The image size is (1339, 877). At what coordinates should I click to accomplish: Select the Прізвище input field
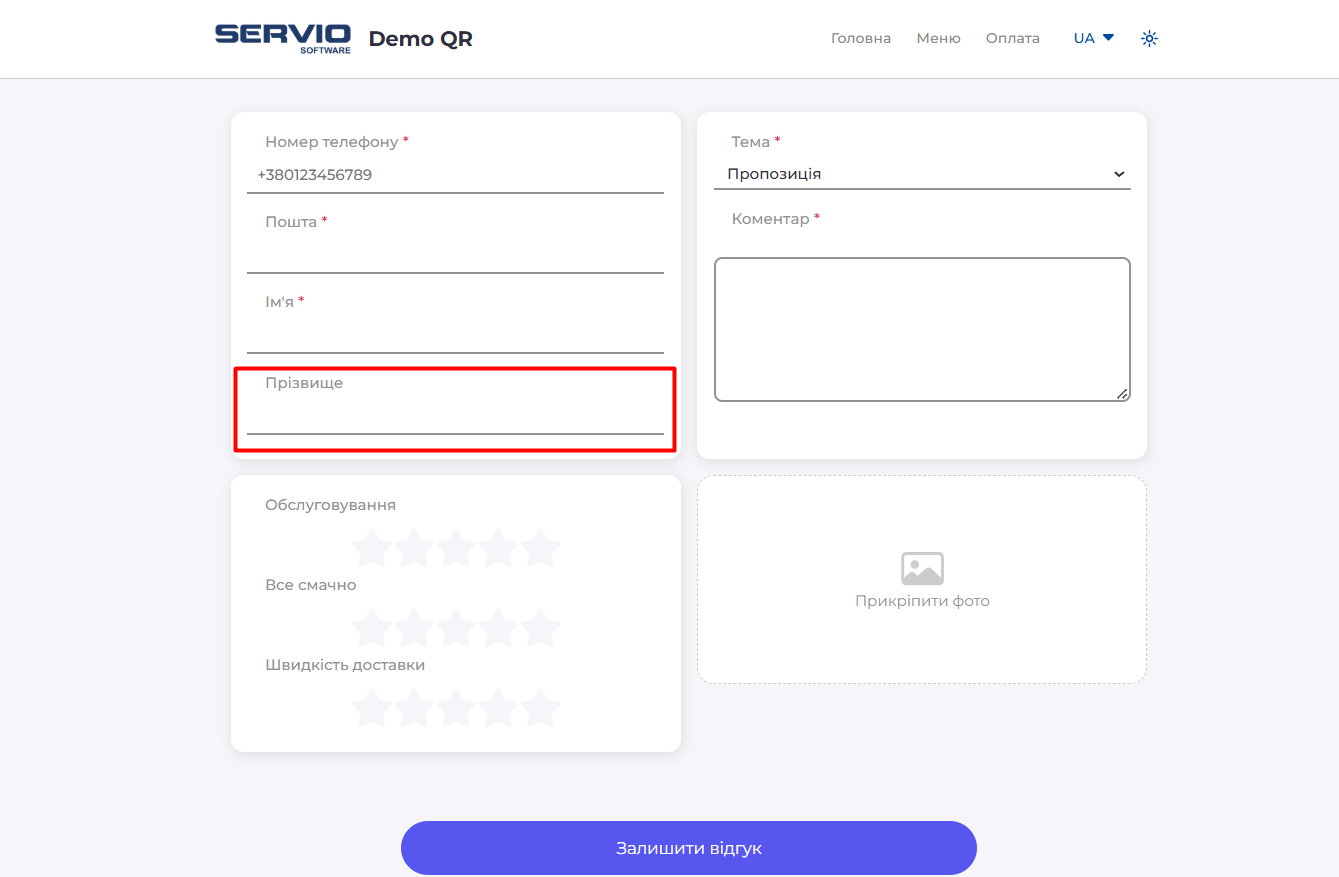pos(455,416)
